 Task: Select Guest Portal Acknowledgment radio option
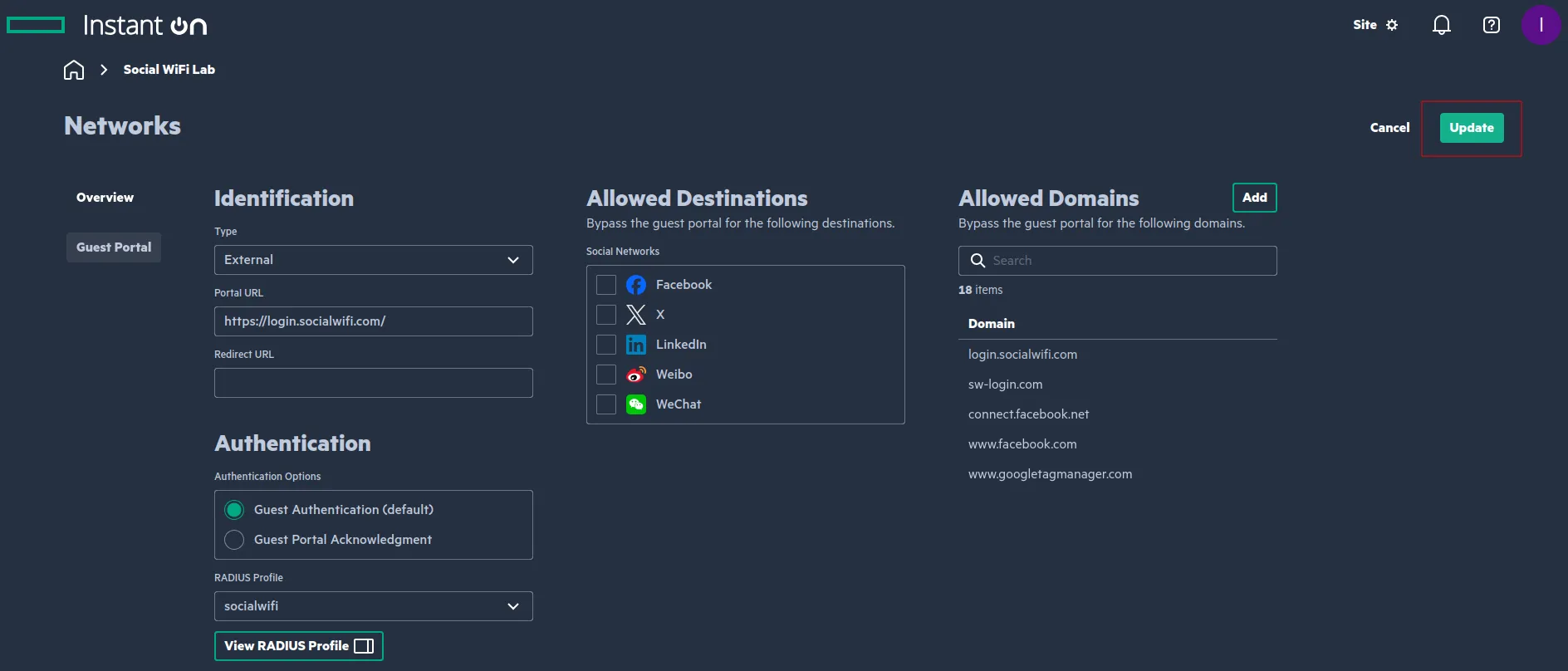(x=234, y=540)
